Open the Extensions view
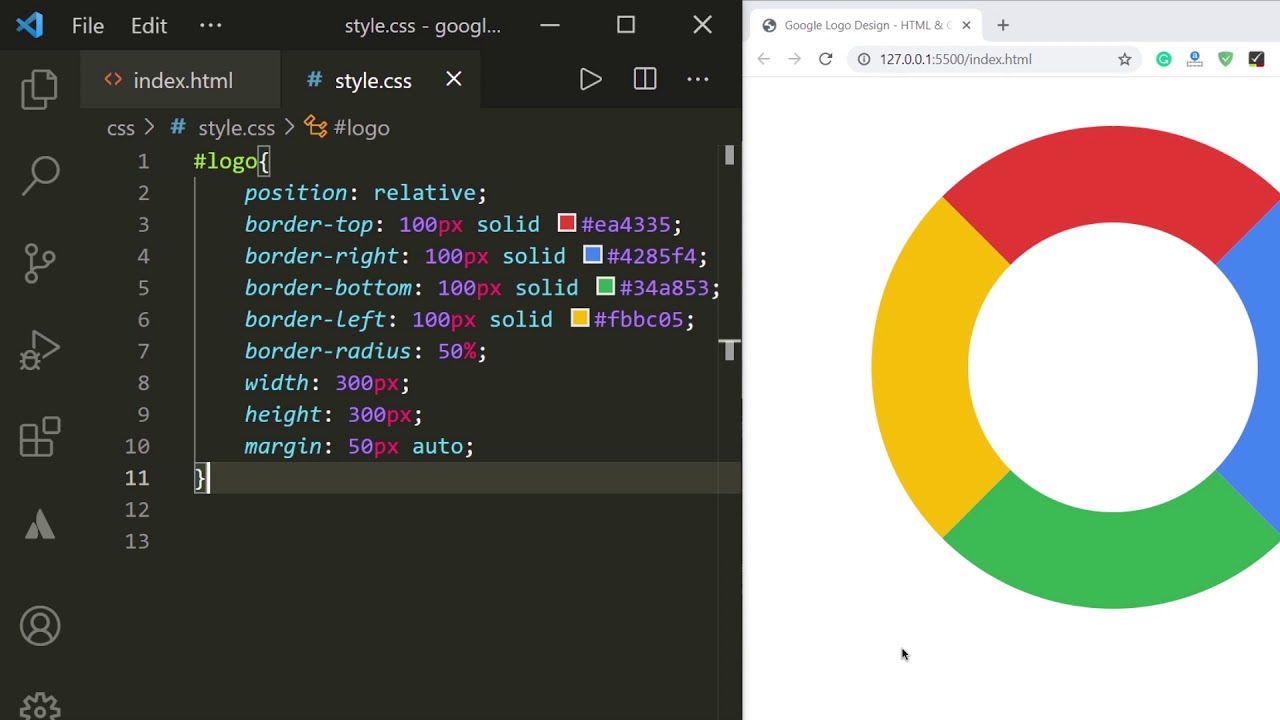Image resolution: width=1280 pixels, height=720 pixels. click(40, 437)
